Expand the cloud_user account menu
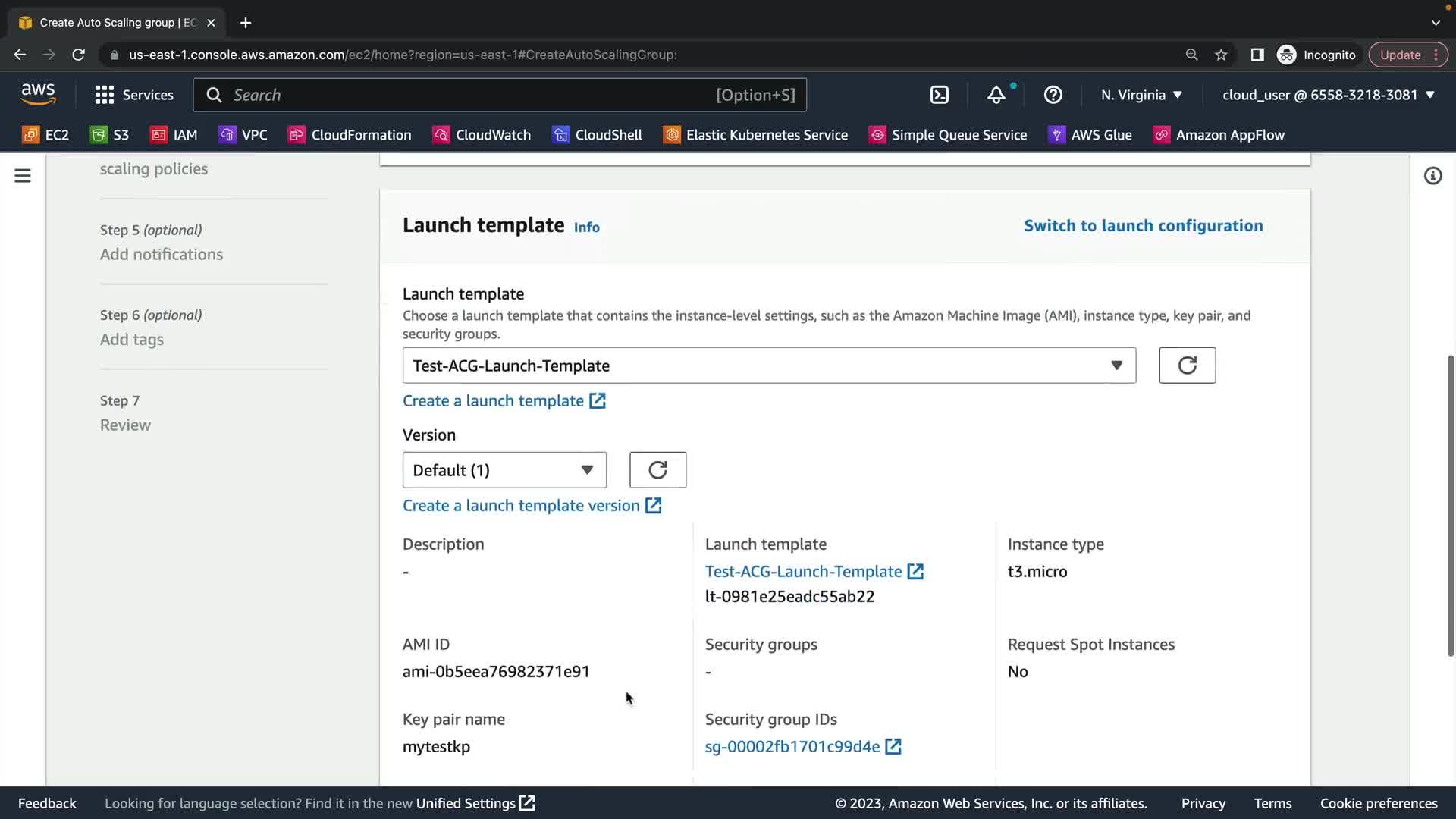Image resolution: width=1456 pixels, height=819 pixels. [1328, 95]
